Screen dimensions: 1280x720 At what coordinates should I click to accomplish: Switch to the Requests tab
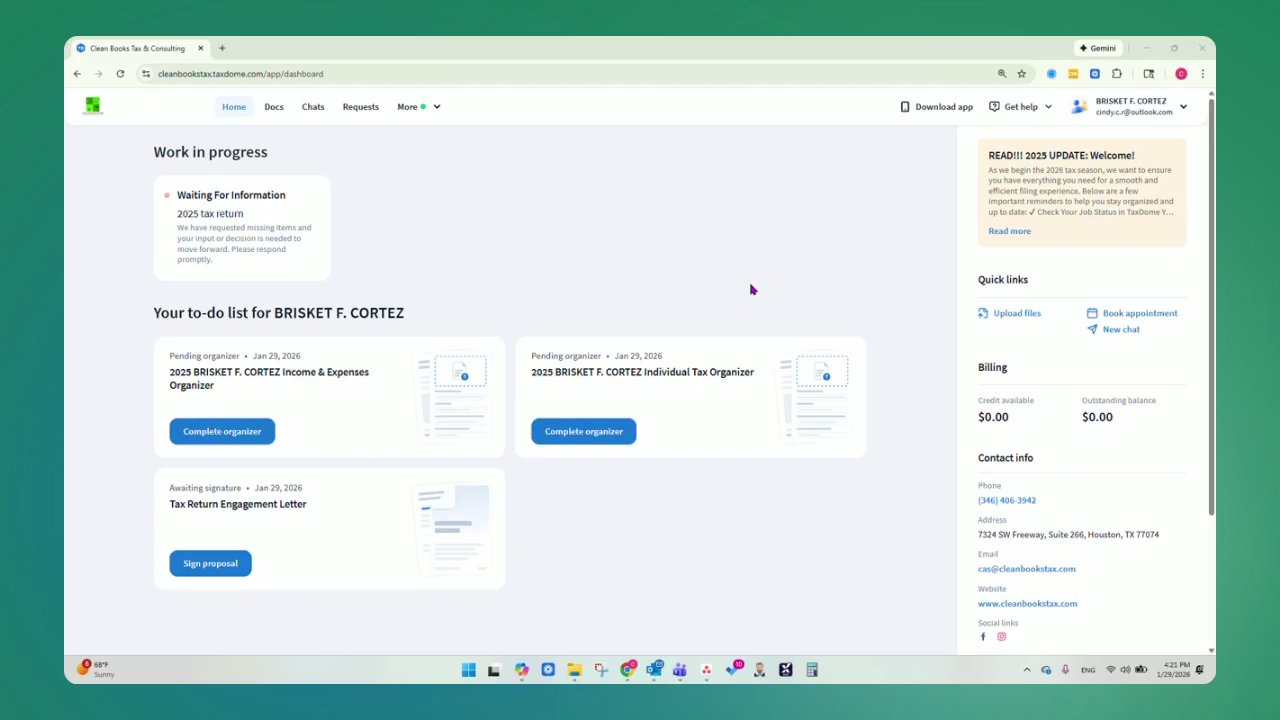pyautogui.click(x=360, y=107)
